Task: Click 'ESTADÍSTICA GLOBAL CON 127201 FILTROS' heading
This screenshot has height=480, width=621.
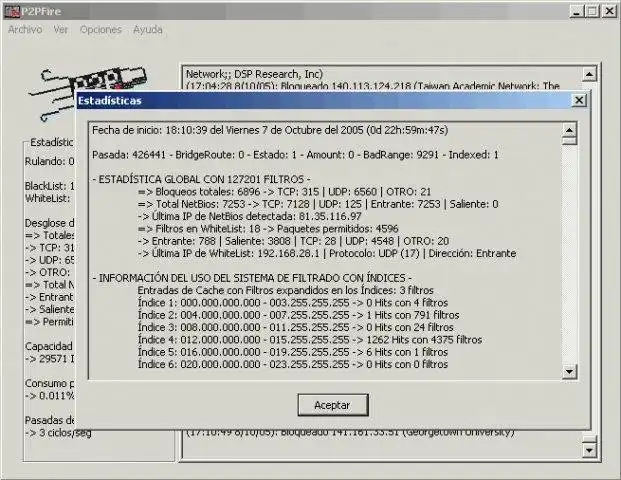Action: coord(202,179)
